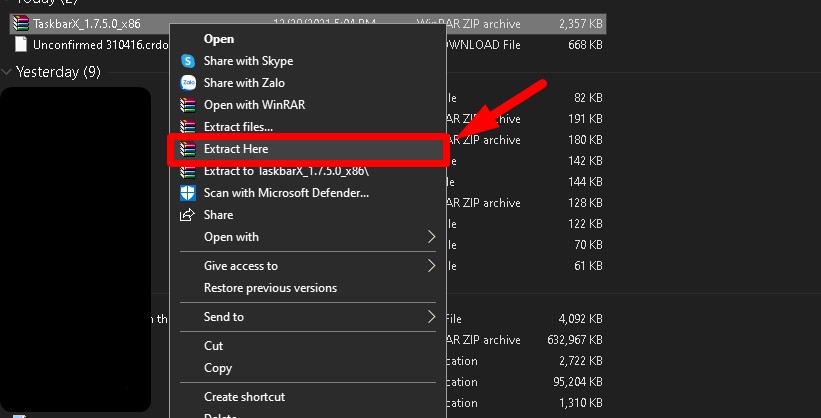Screen dimensions: 821x418
Task: Choose Restore previous versions
Action: (x=270, y=288)
